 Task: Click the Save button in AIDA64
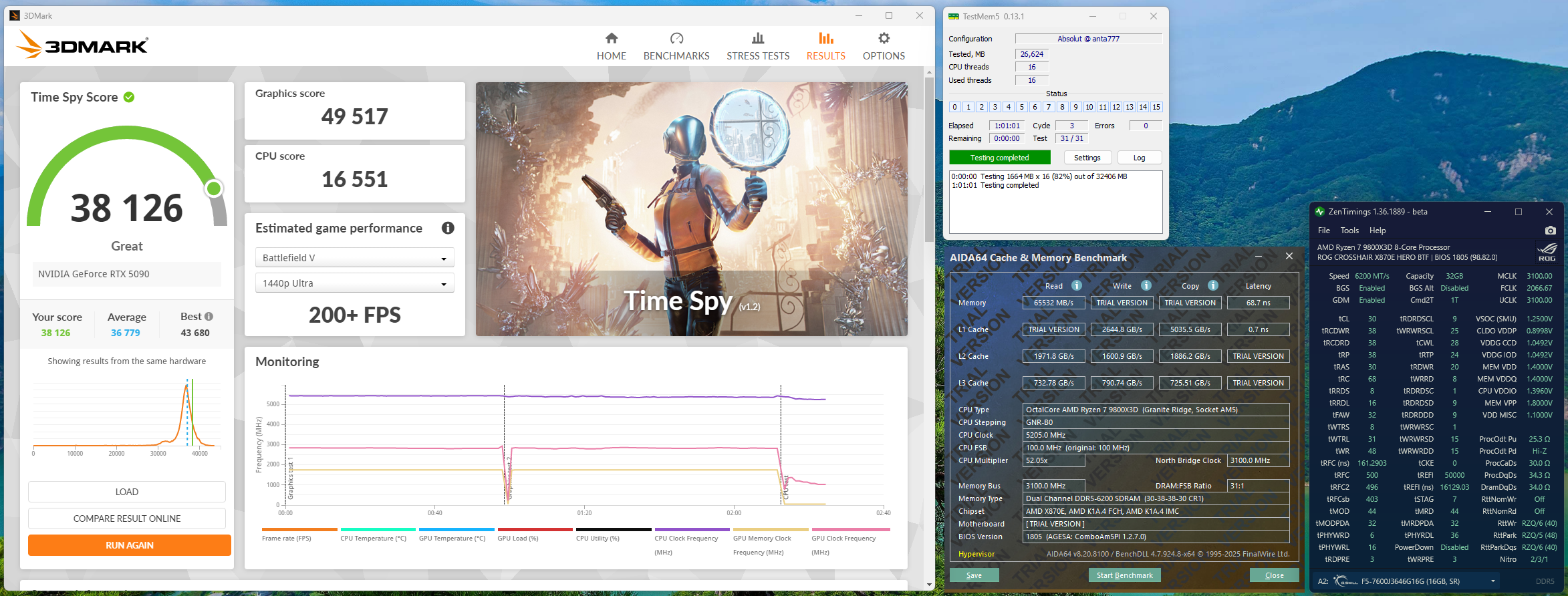(x=974, y=575)
